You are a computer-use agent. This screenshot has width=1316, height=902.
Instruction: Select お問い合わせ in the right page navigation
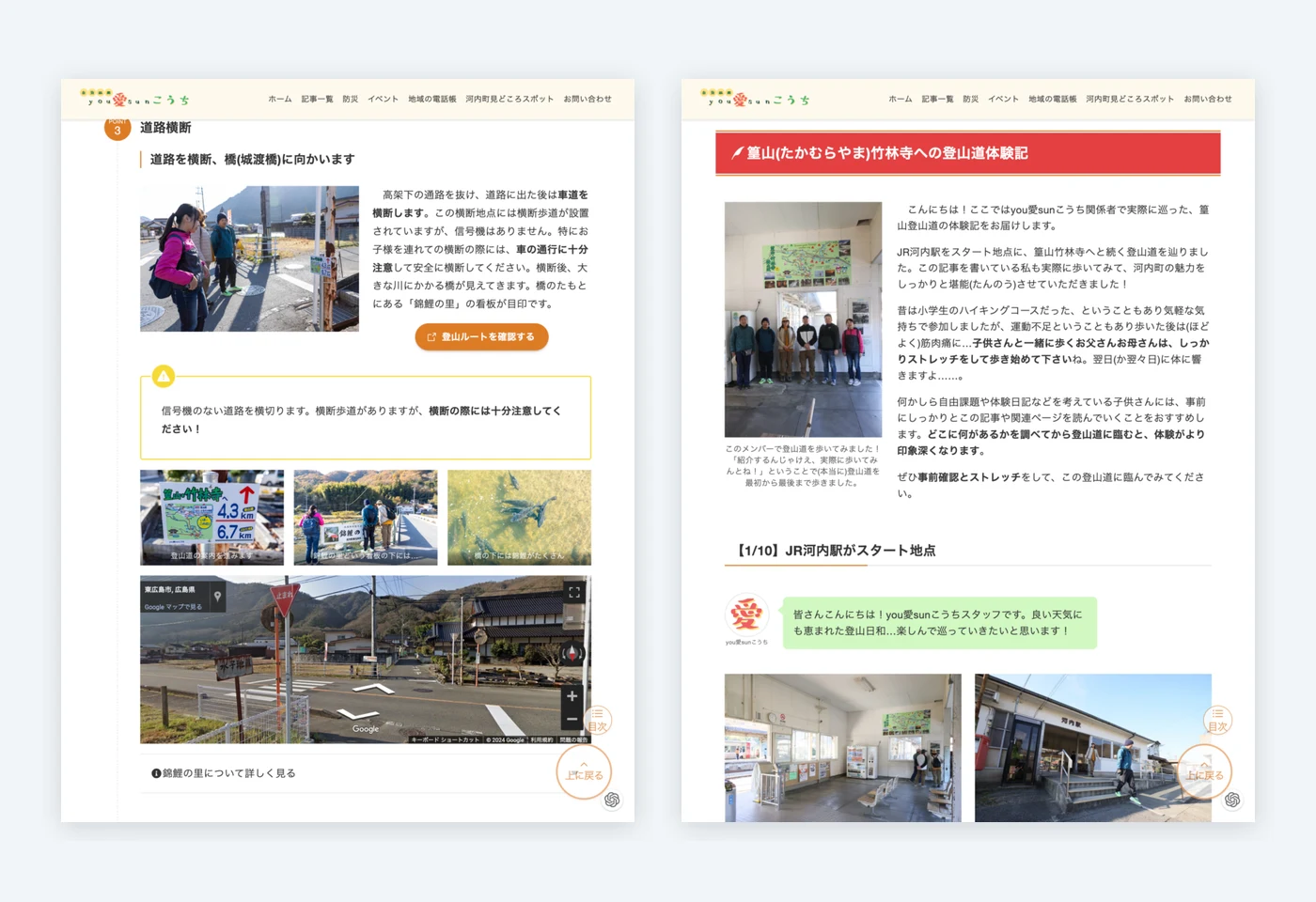[x=1208, y=99]
